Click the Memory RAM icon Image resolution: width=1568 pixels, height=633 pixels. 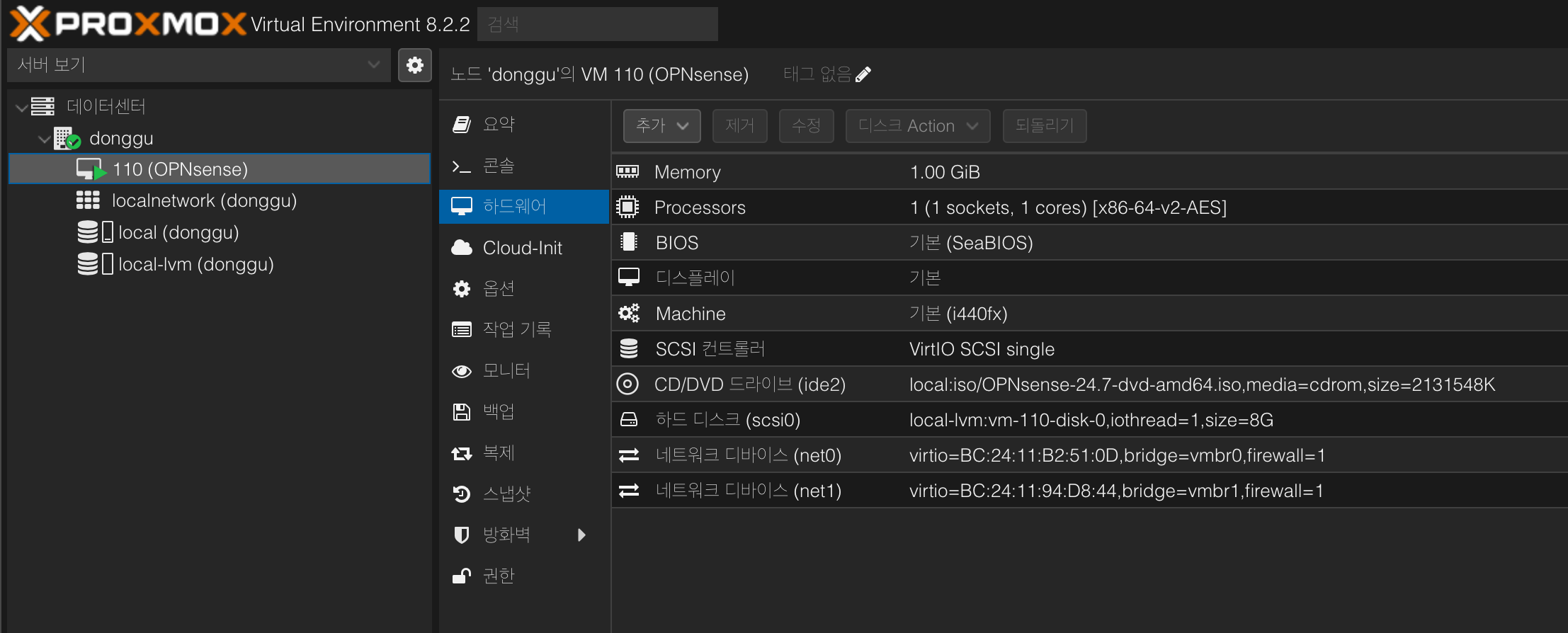click(627, 171)
